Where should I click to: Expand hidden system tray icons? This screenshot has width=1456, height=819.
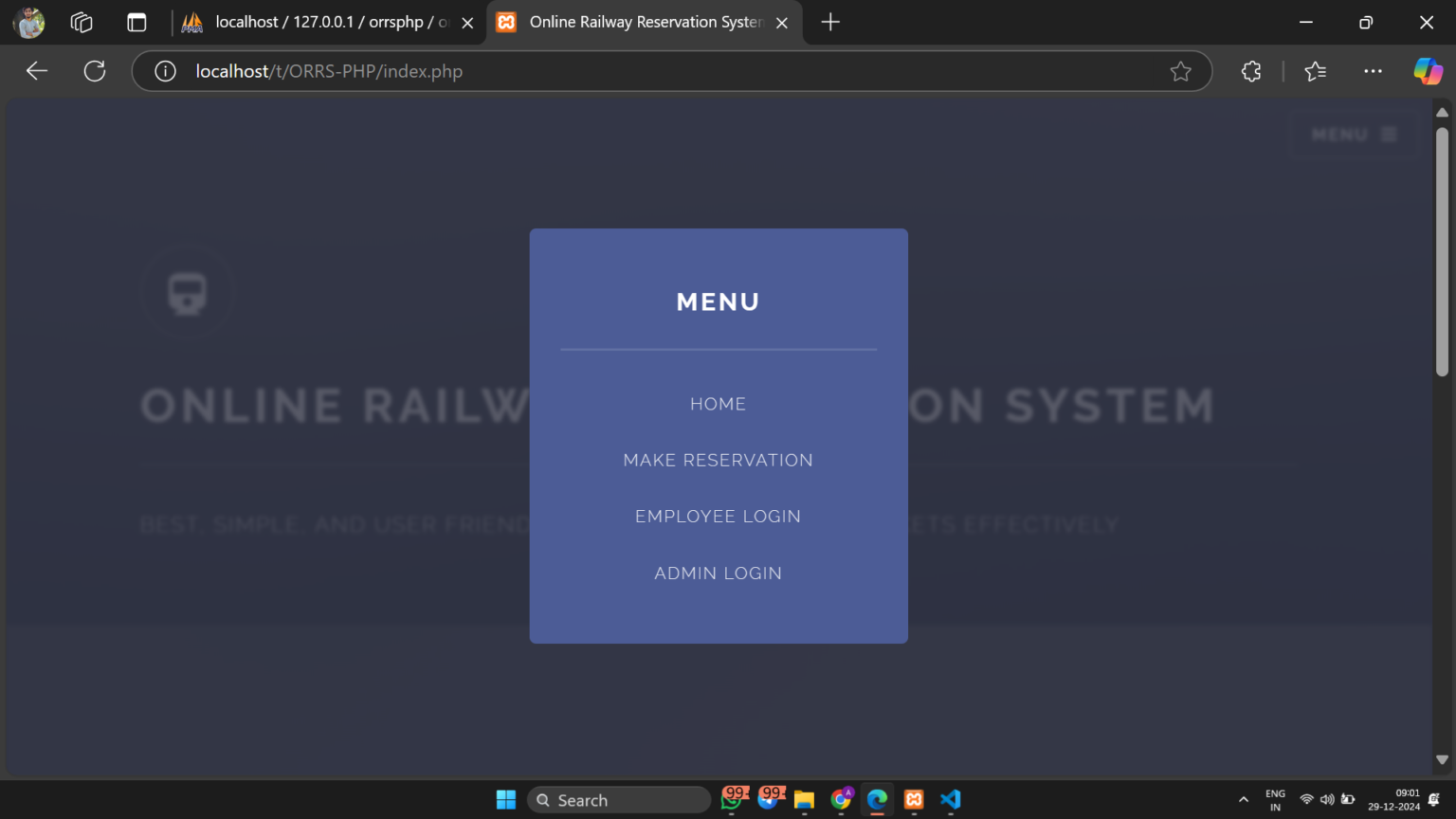click(x=1243, y=799)
